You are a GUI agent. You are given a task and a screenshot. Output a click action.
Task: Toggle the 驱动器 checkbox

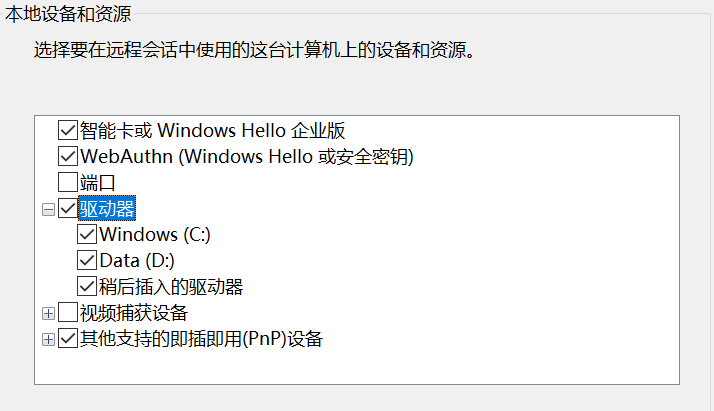[68, 209]
